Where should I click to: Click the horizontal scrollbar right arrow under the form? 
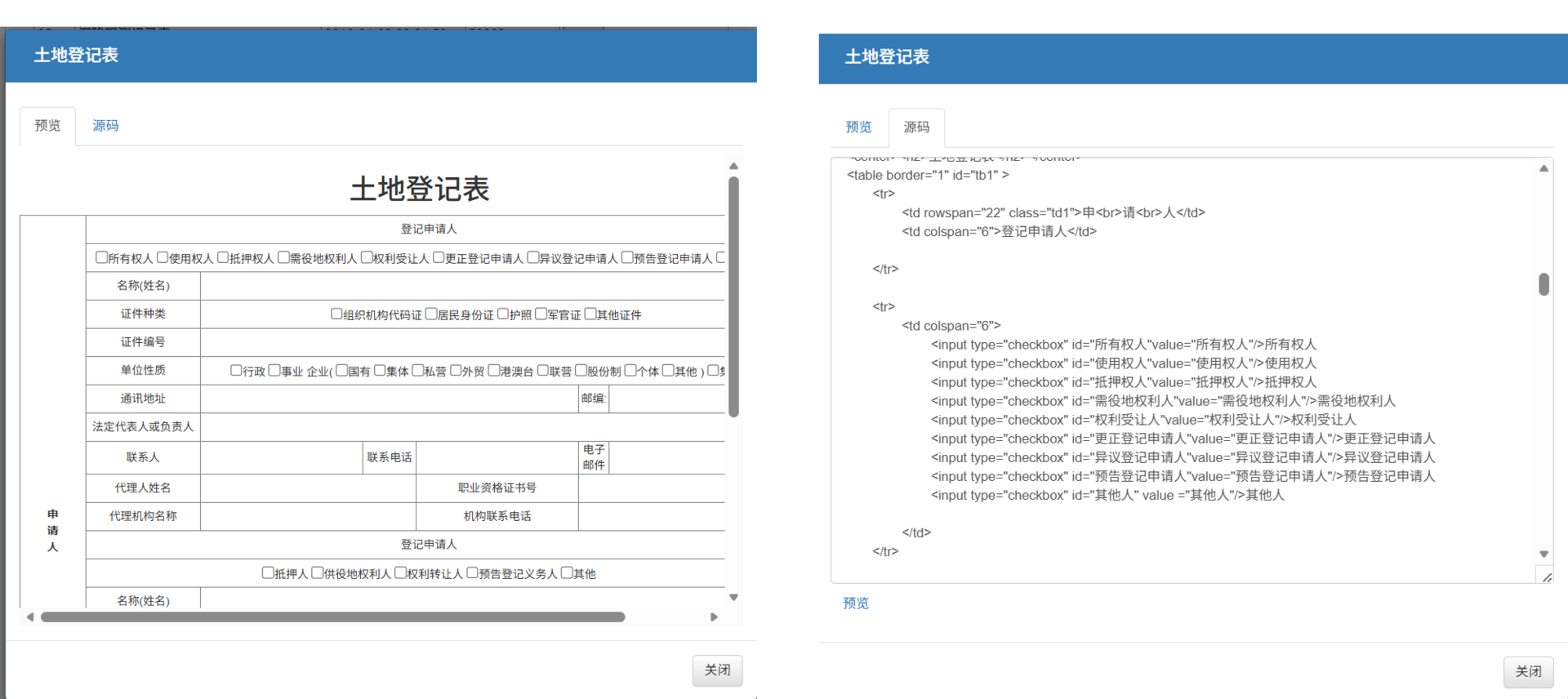pos(714,617)
